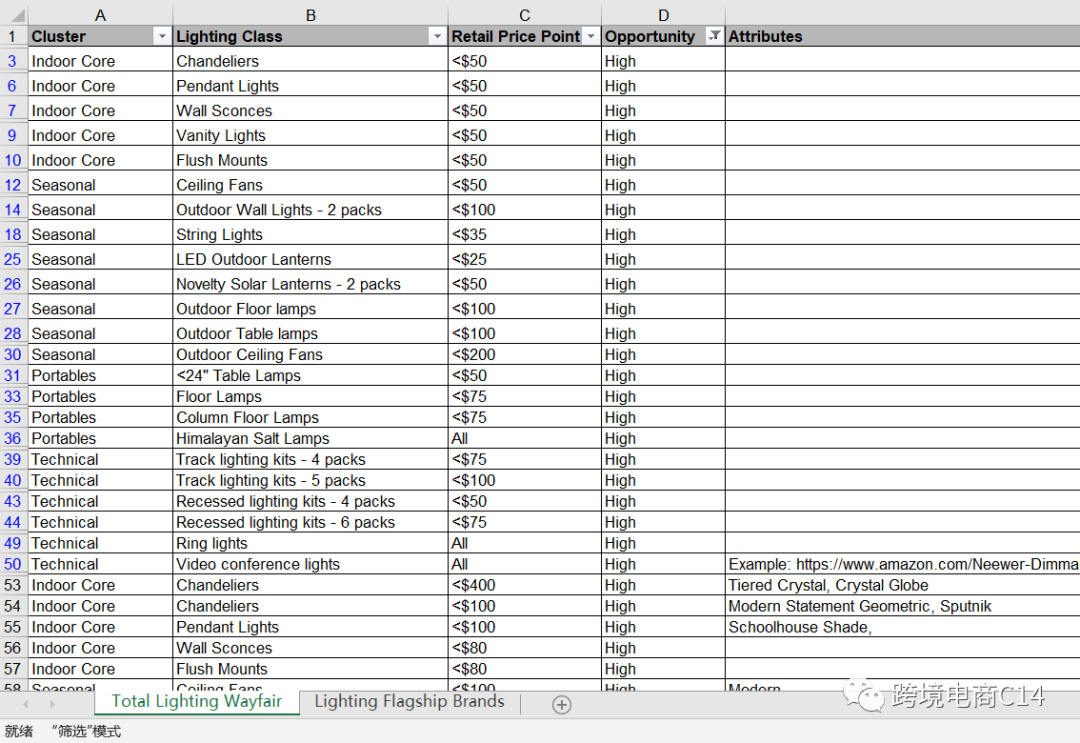This screenshot has height=743, width=1080.
Task: Click the Select All corner triangle
Action: click(13, 15)
